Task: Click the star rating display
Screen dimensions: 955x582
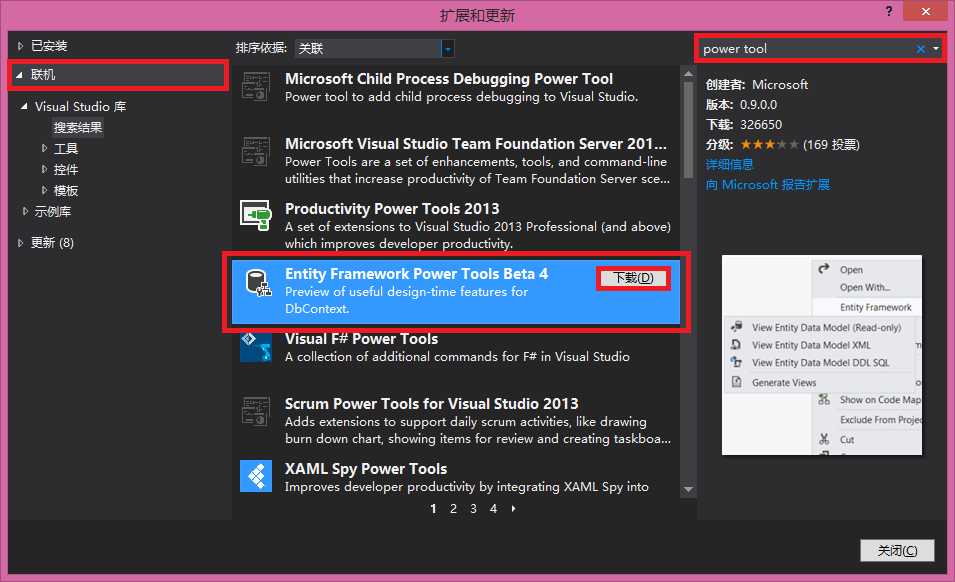Action: pos(769,145)
